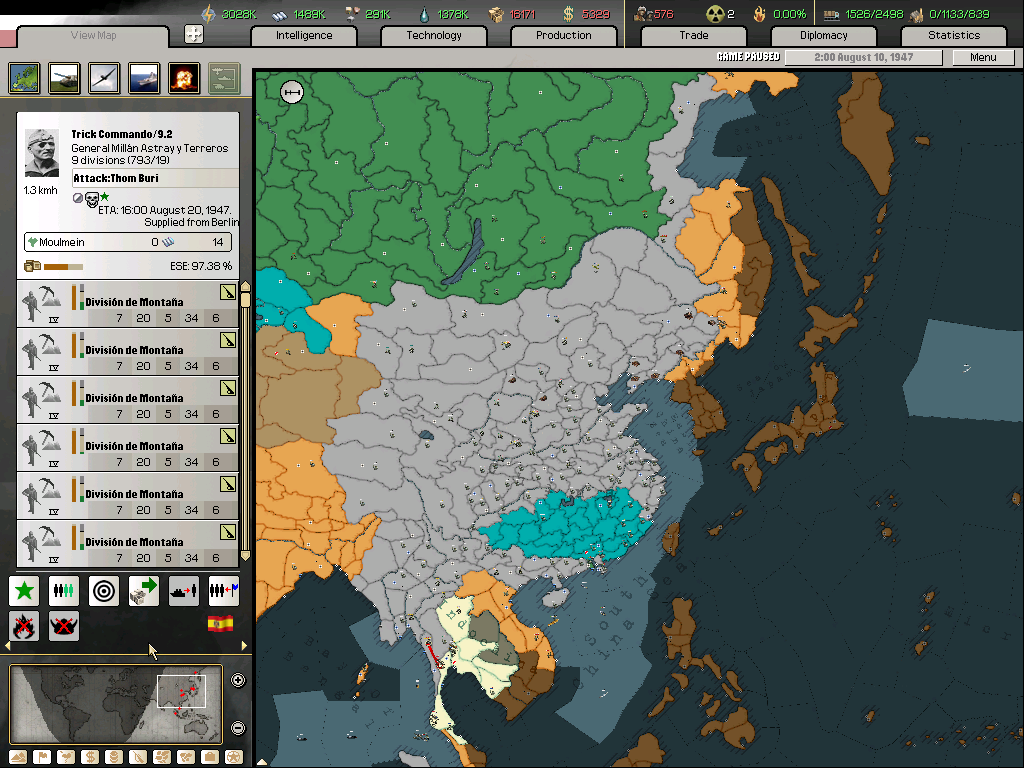Viewport: 1024px width, 768px height.
Task: Toggle the terrain map mode button
Action: 16,756
